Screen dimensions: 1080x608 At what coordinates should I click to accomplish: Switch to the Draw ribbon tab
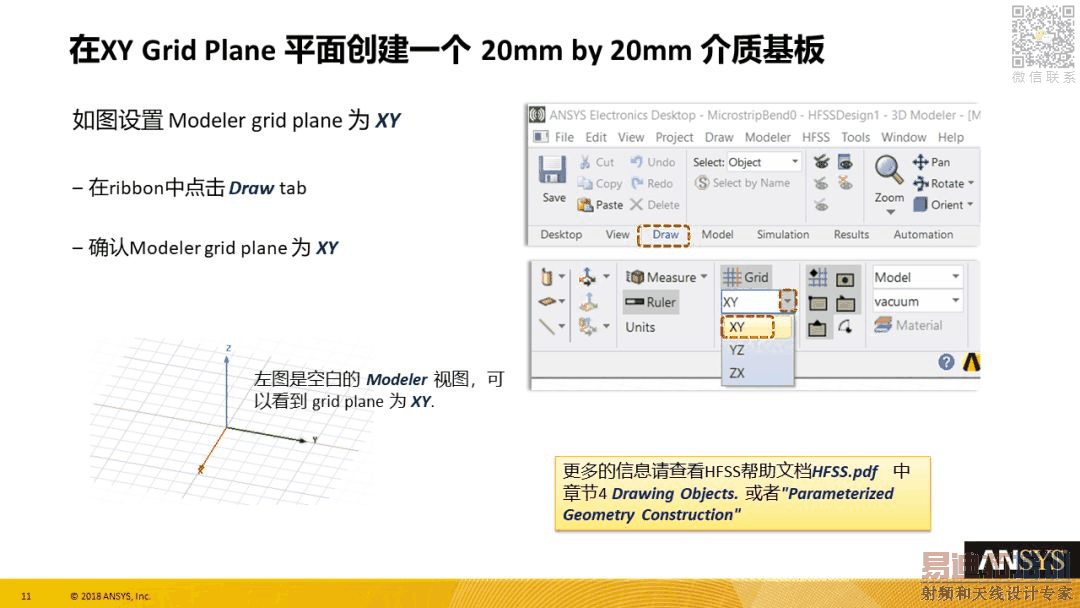(665, 234)
